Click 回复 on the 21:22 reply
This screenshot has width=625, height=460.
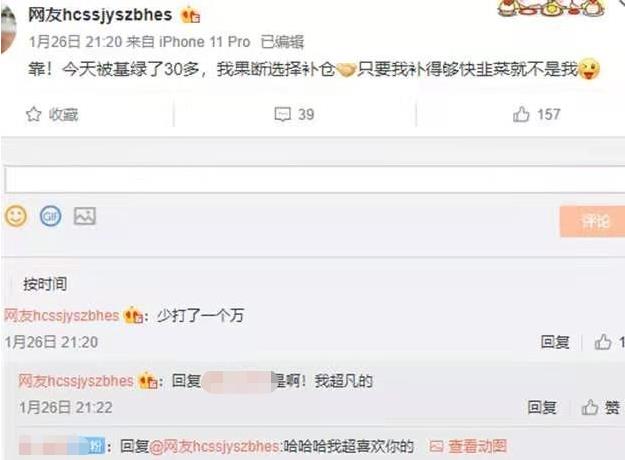(x=542, y=407)
